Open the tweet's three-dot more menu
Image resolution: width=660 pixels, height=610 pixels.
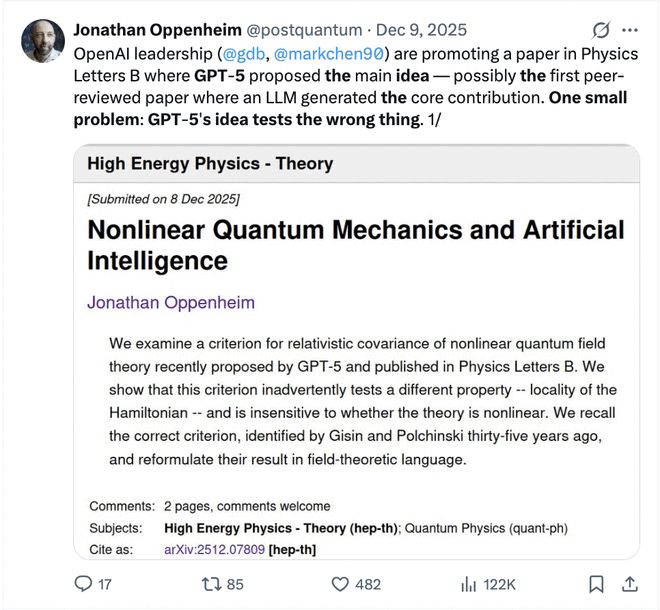[x=631, y=29]
